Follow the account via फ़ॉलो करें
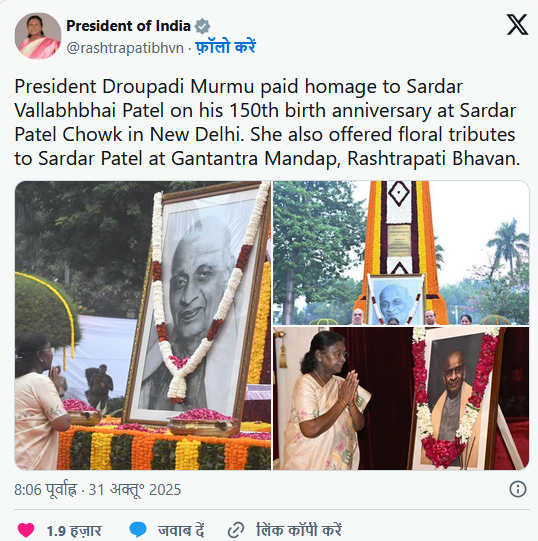Viewport: 538px width, 541px height. coord(226,47)
